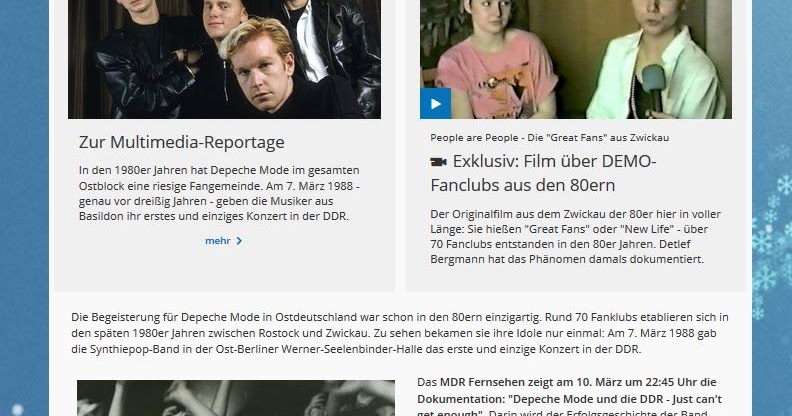Image resolution: width=792 pixels, height=416 pixels.
Task: Click the empty area below the mehr link
Action: click(224, 270)
